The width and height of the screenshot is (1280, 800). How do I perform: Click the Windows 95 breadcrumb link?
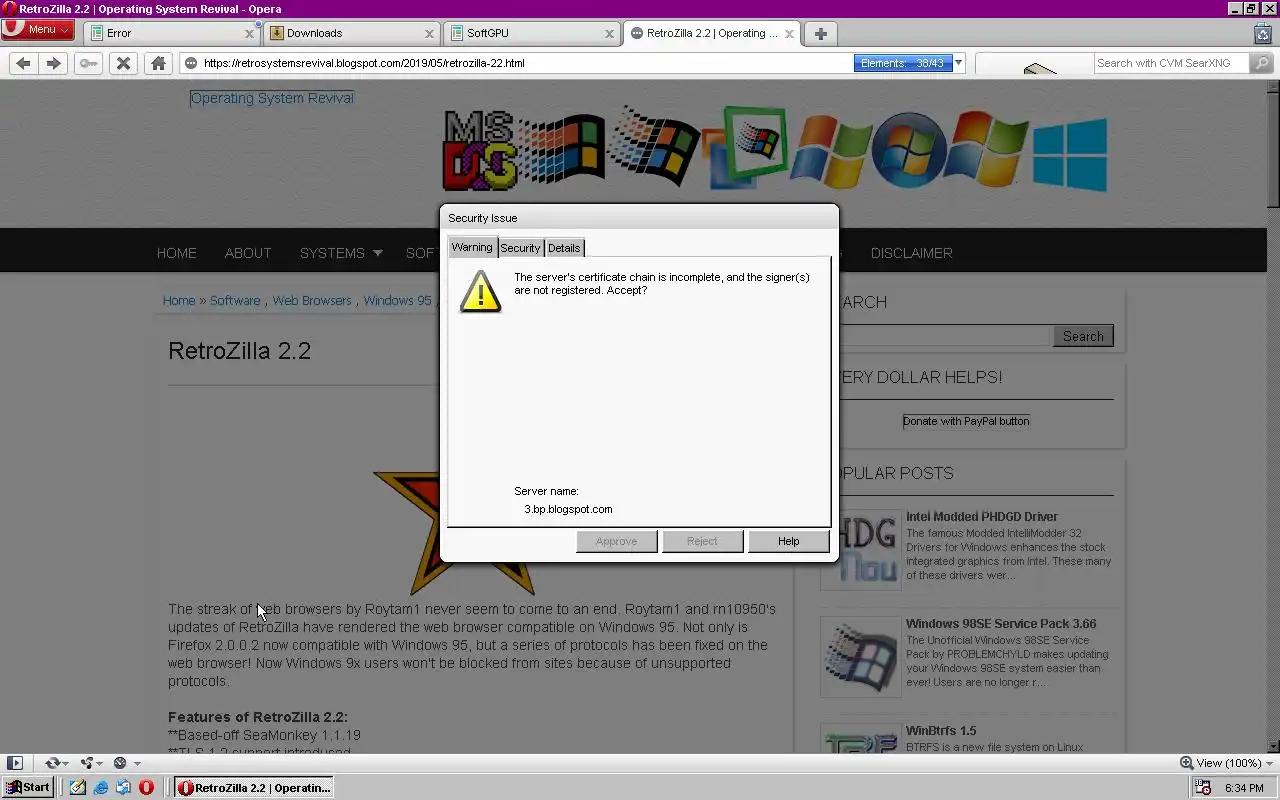point(397,300)
